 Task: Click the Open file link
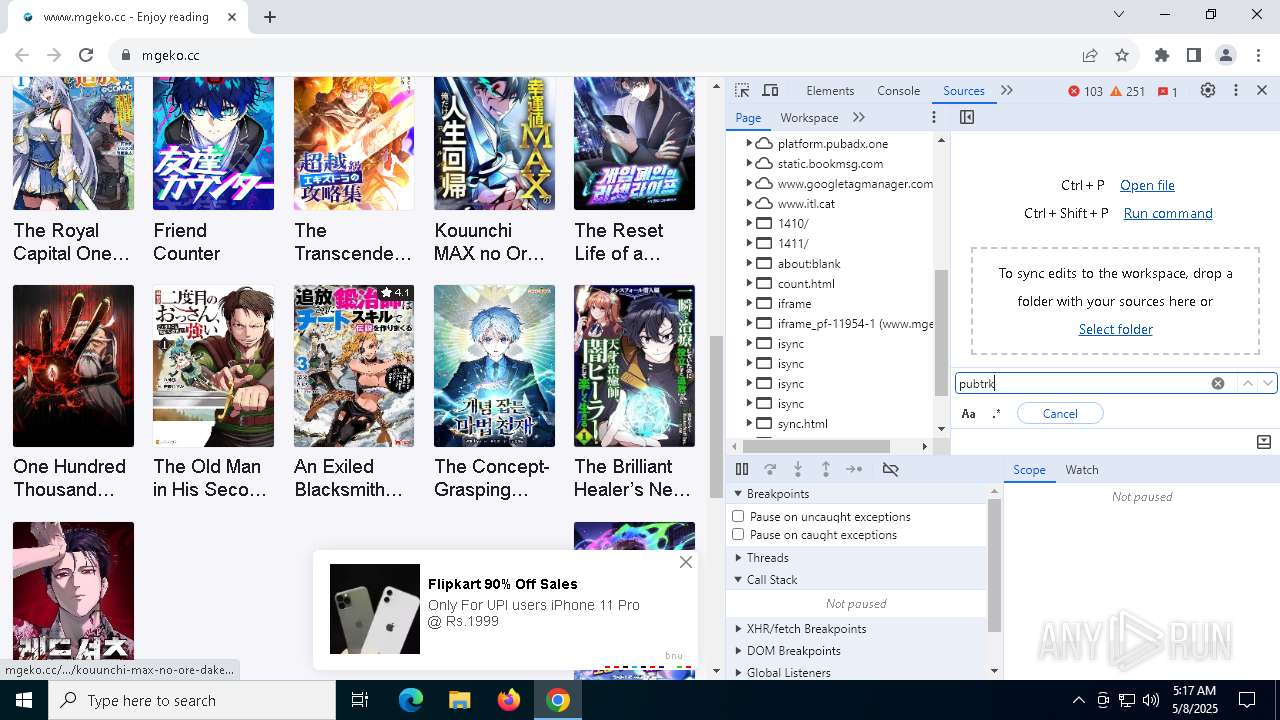(1147, 185)
